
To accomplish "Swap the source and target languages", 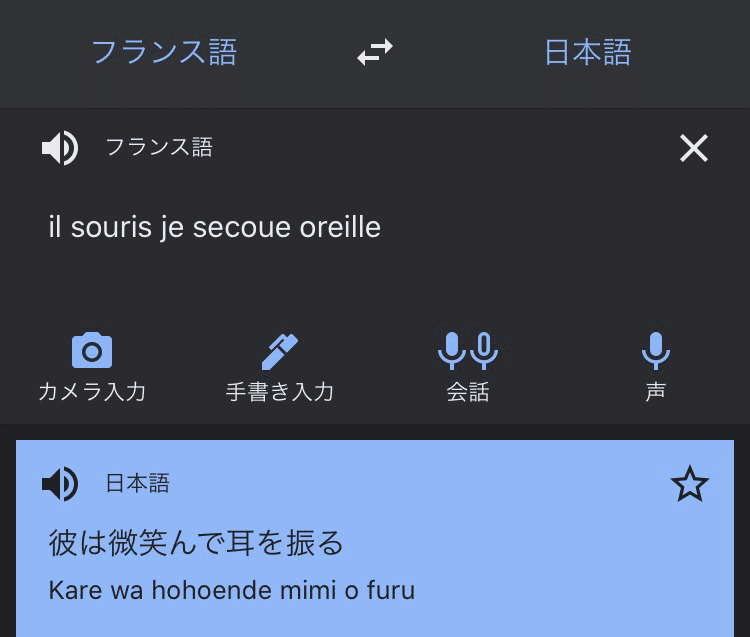I will coord(375,52).
